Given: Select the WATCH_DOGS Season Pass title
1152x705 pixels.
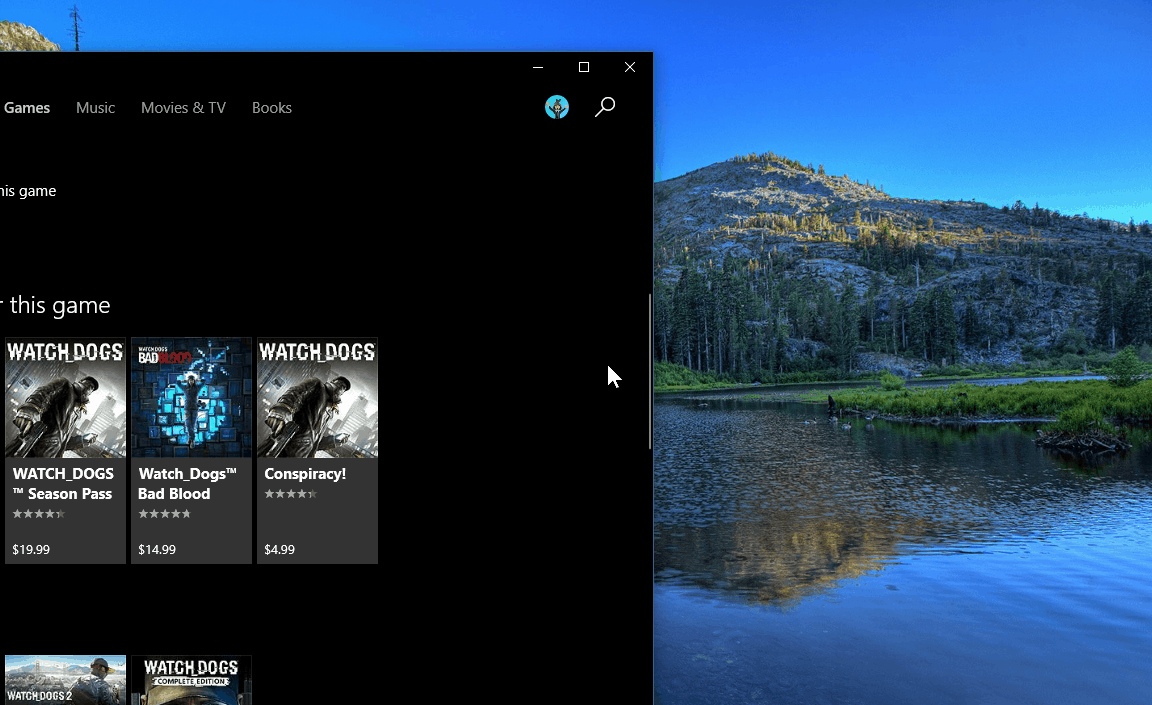Looking at the screenshot, I should 63,484.
